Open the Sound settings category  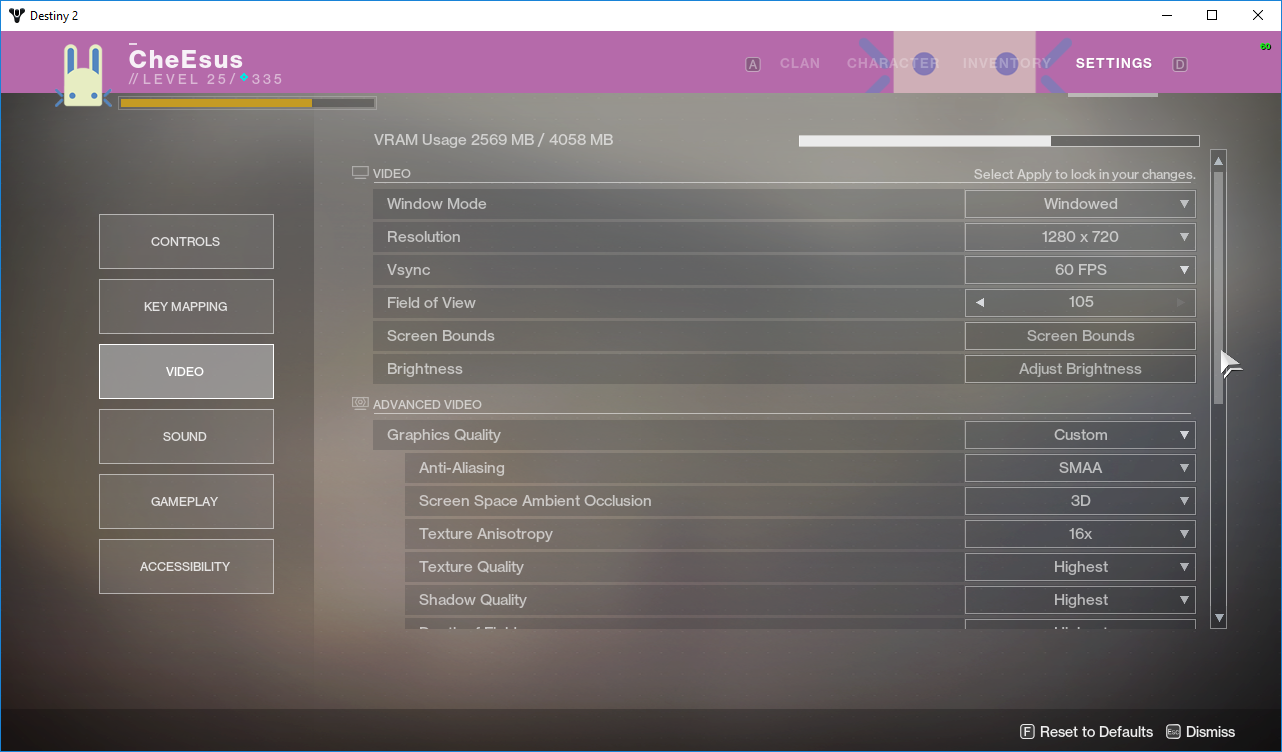186,437
